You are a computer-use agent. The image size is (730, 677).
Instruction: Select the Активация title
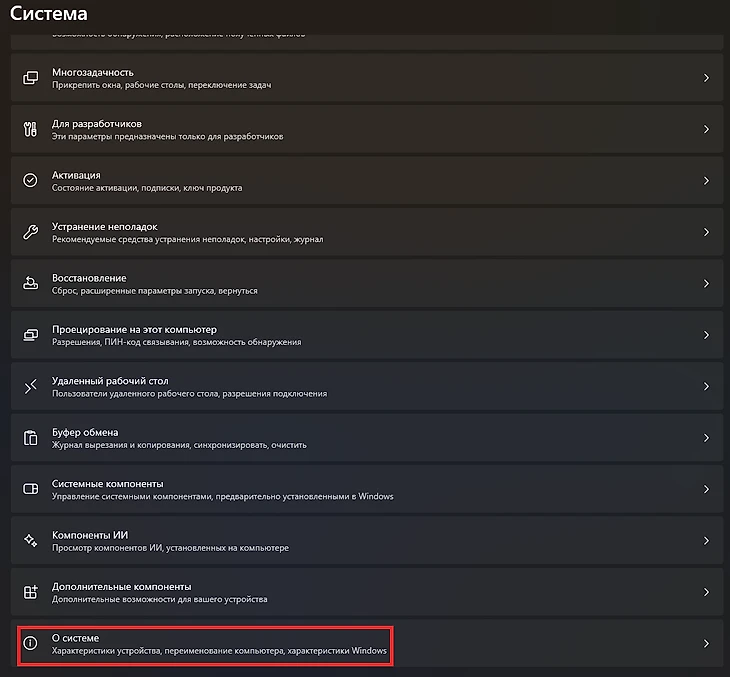click(x=76, y=175)
